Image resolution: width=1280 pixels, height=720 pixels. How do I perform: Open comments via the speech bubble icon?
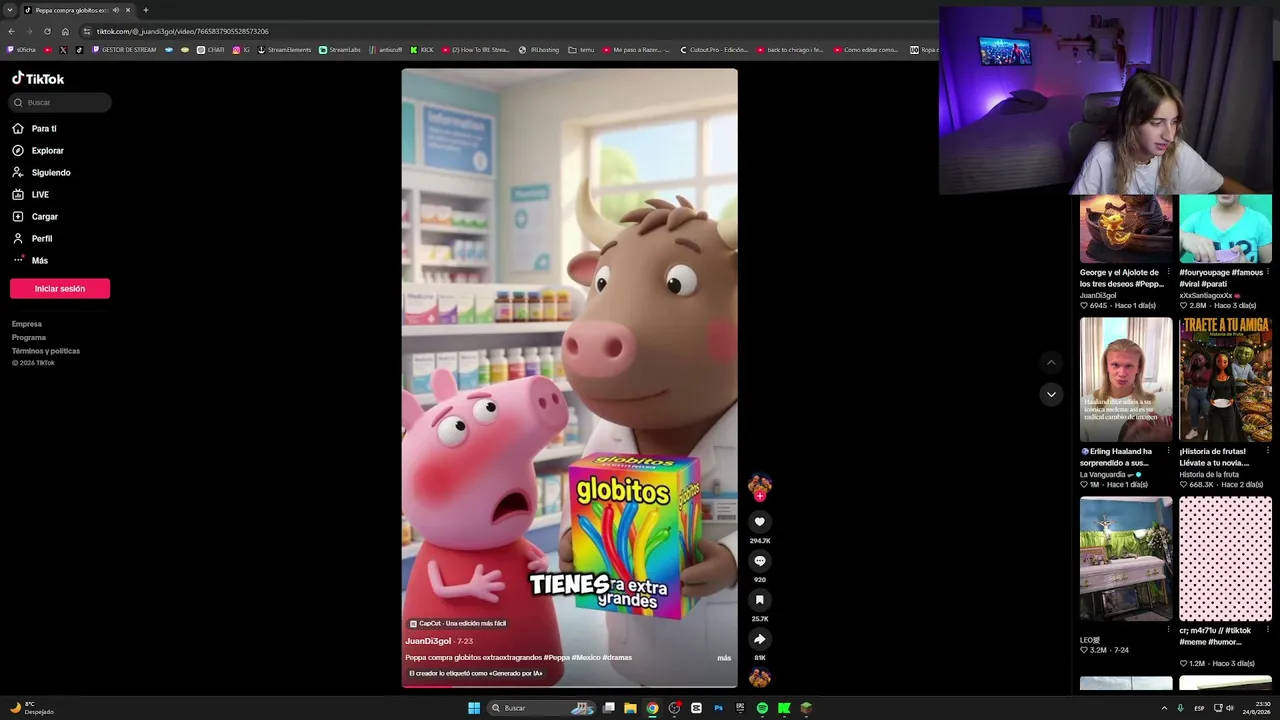point(759,561)
